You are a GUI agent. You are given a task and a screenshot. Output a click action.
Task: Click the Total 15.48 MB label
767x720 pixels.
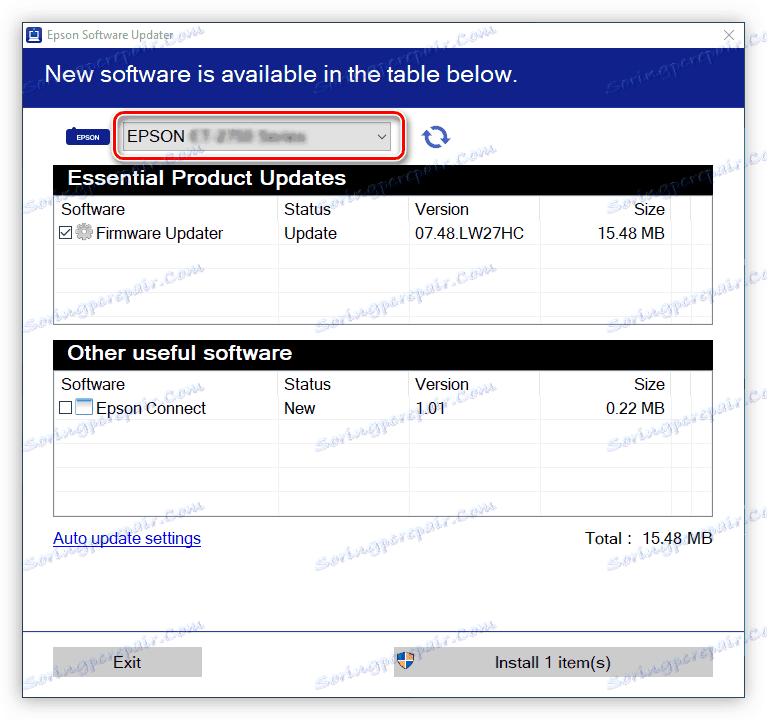pos(649,539)
